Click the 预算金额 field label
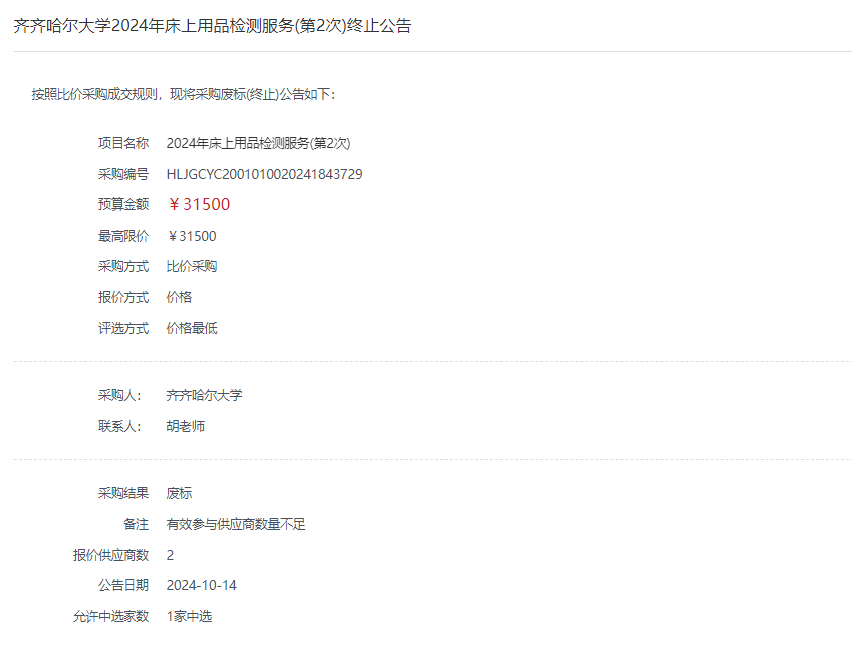Image resolution: width=852 pixels, height=656 pixels. coord(123,204)
